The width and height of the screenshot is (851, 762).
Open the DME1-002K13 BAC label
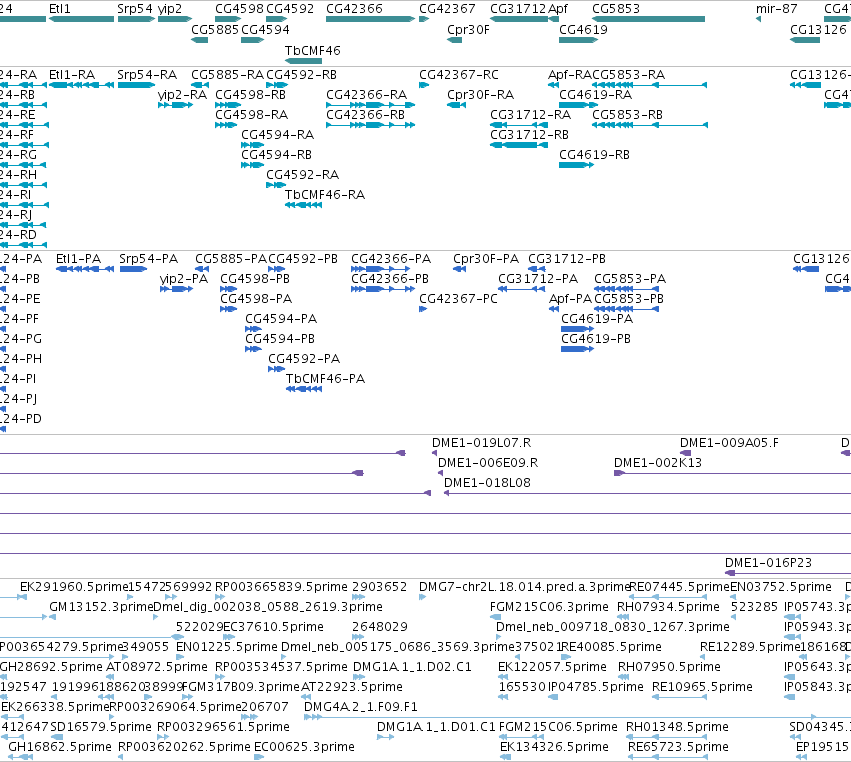click(658, 463)
